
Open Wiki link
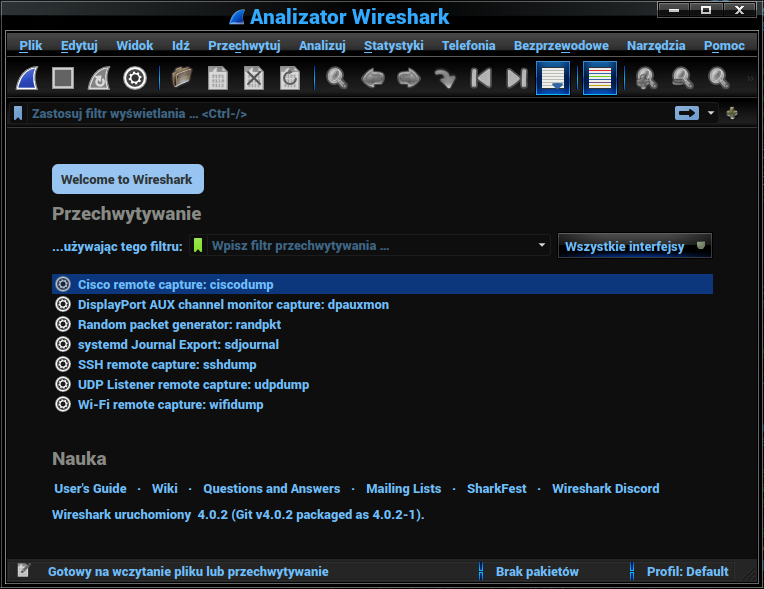coord(165,489)
